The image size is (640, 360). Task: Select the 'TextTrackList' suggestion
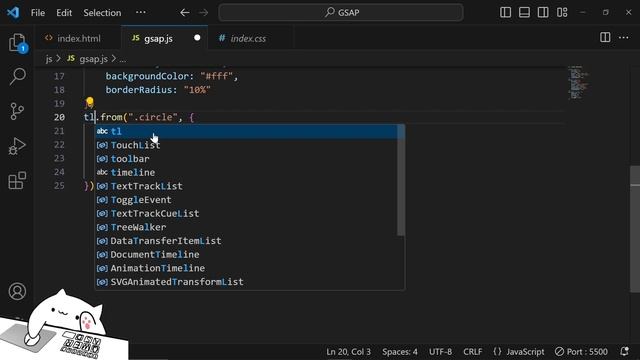tap(246, 186)
